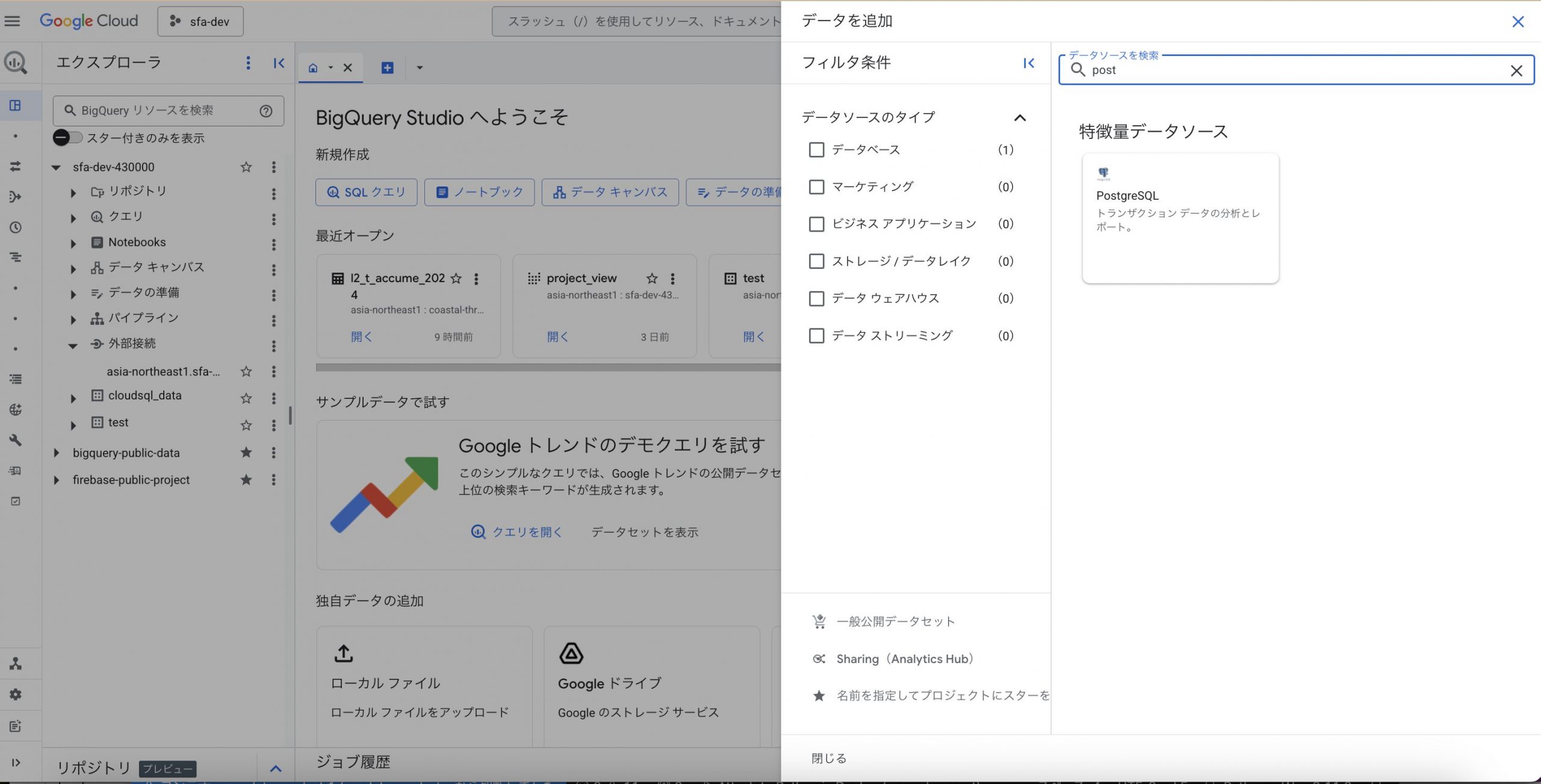The width and height of the screenshot is (1541, 784).
Task: Open the data transfers icon in left rail
Action: click(x=15, y=167)
